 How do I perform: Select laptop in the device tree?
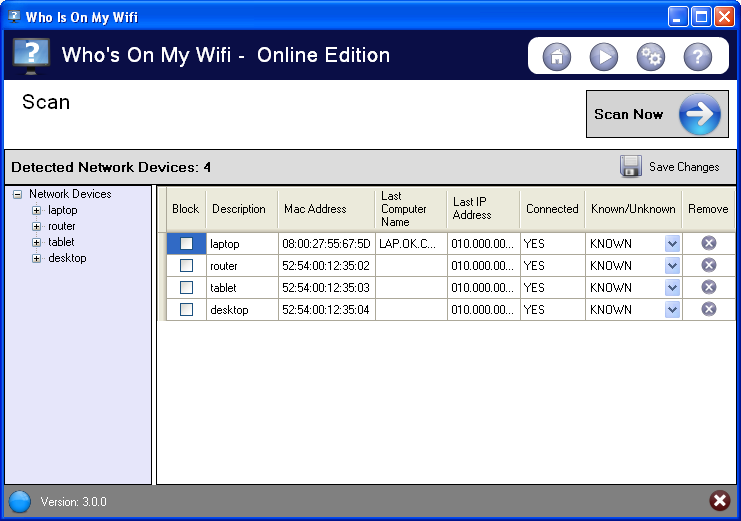(x=63, y=210)
